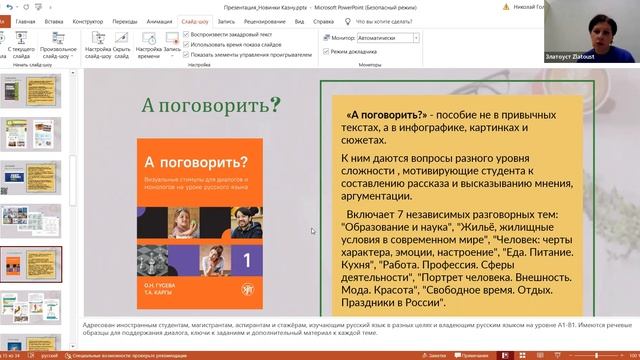Toggle Режим докладчика checkbox
The height and width of the screenshot is (360, 640).
(326, 51)
